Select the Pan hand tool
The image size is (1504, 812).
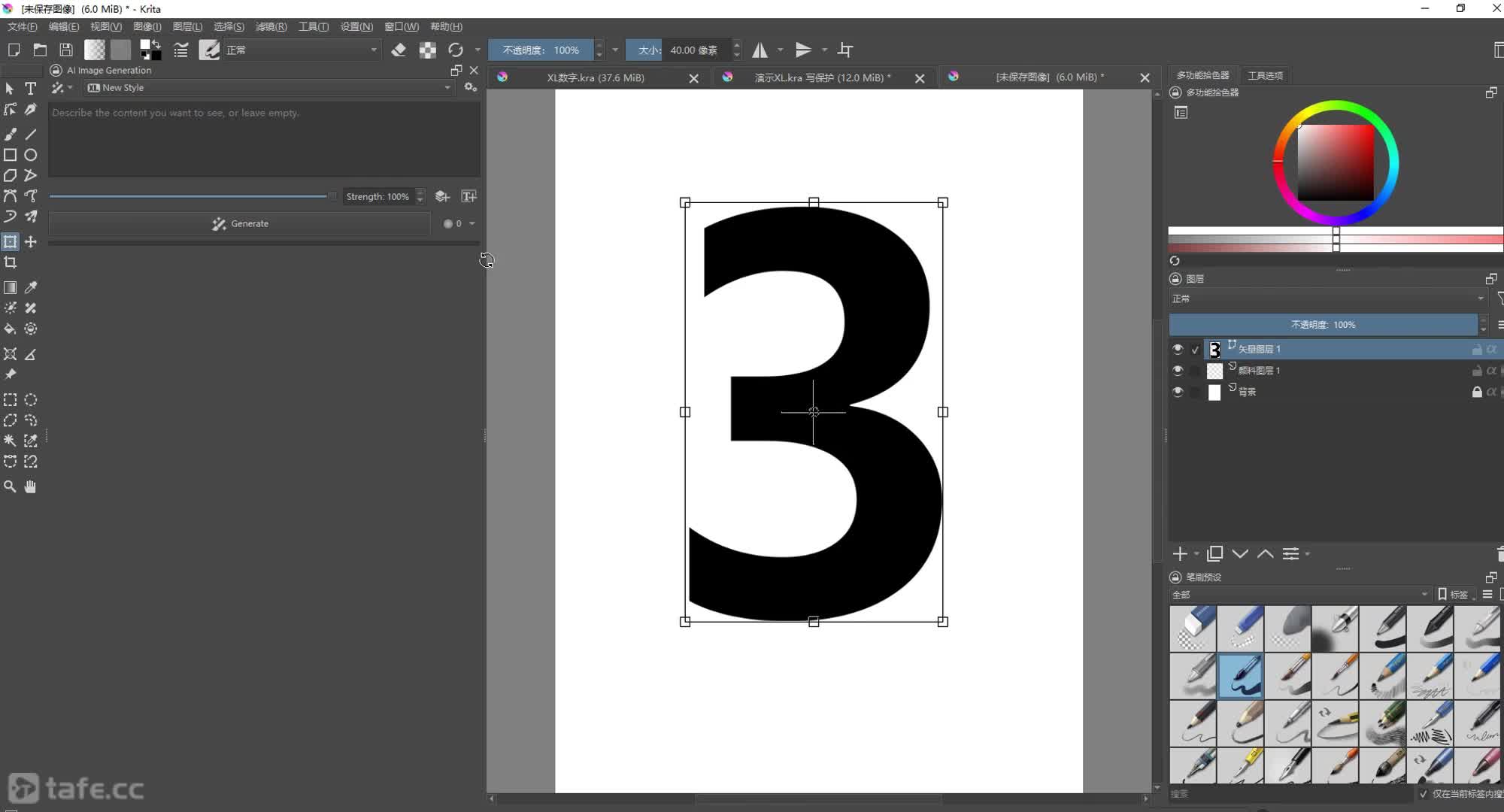[31, 486]
